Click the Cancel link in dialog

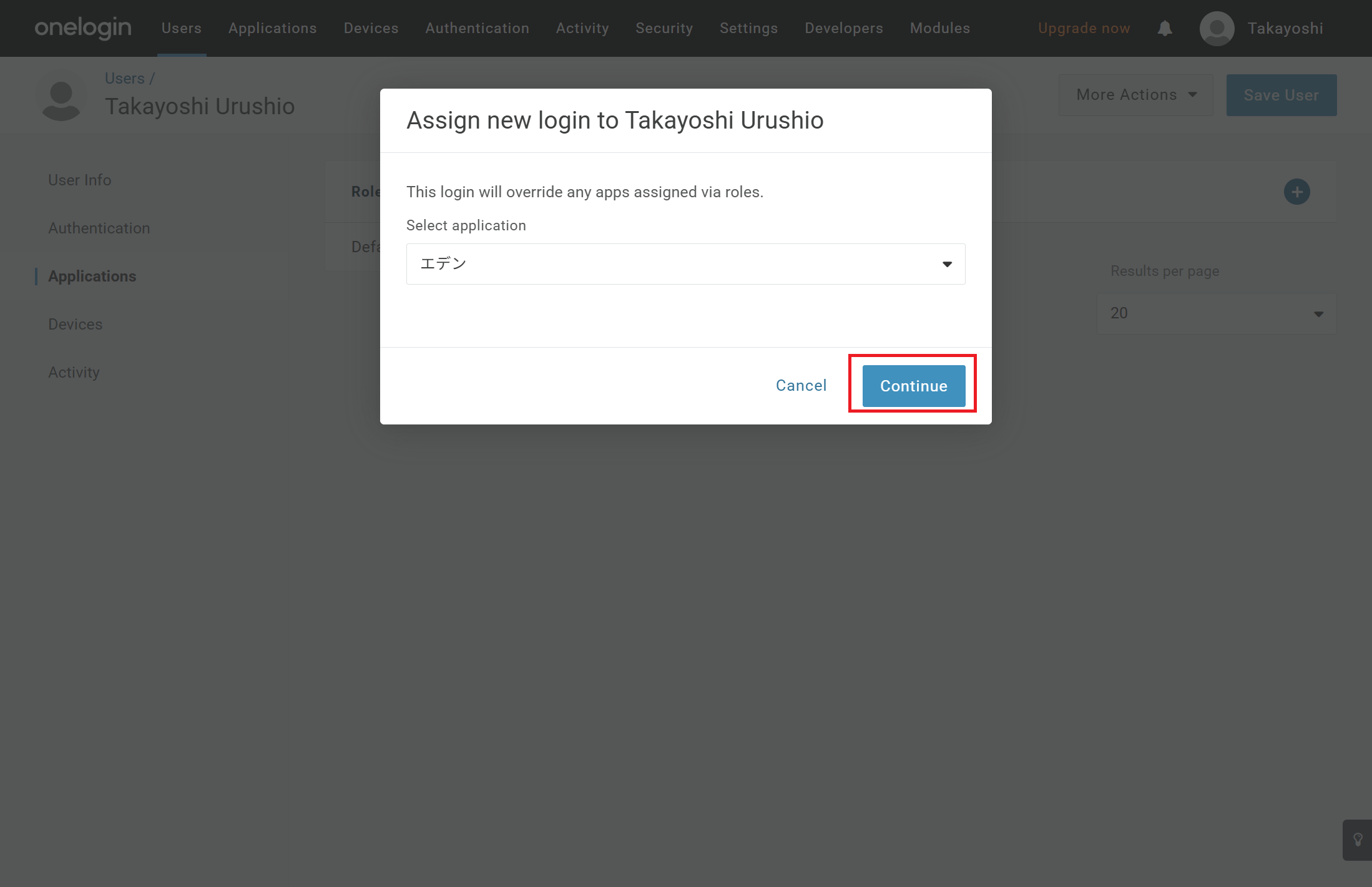pyautogui.click(x=801, y=386)
